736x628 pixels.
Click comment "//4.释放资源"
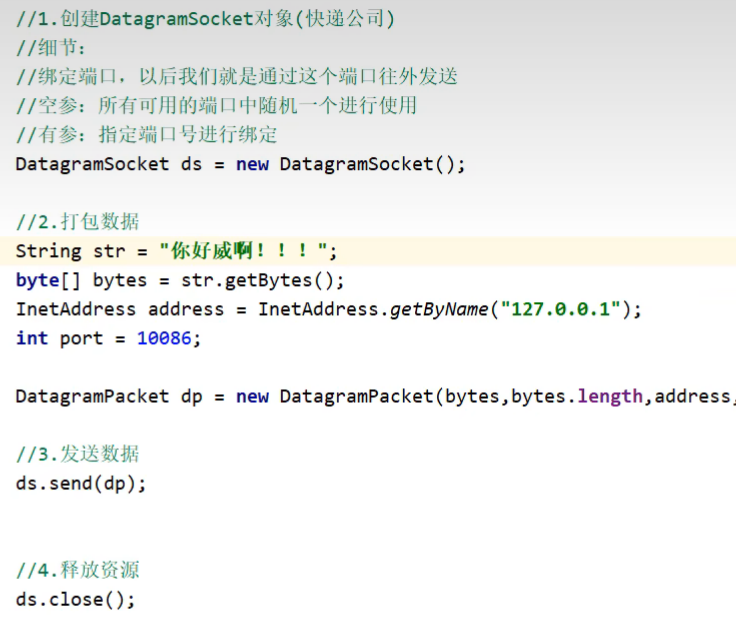[77, 570]
